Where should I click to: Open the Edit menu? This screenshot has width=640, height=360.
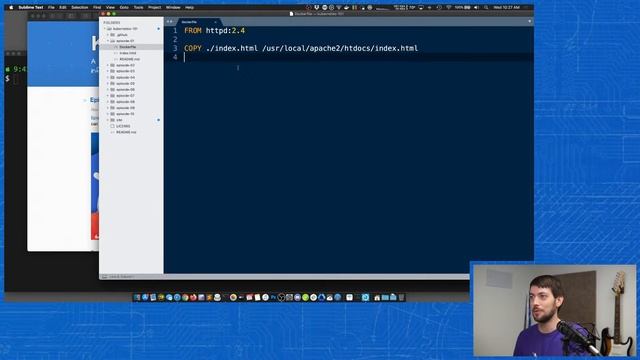(x=62, y=7)
